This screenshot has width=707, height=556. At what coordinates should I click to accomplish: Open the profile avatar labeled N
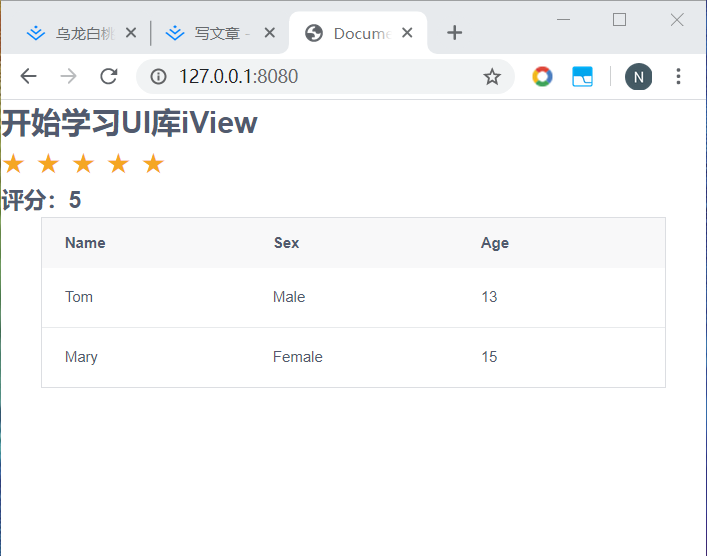638,77
